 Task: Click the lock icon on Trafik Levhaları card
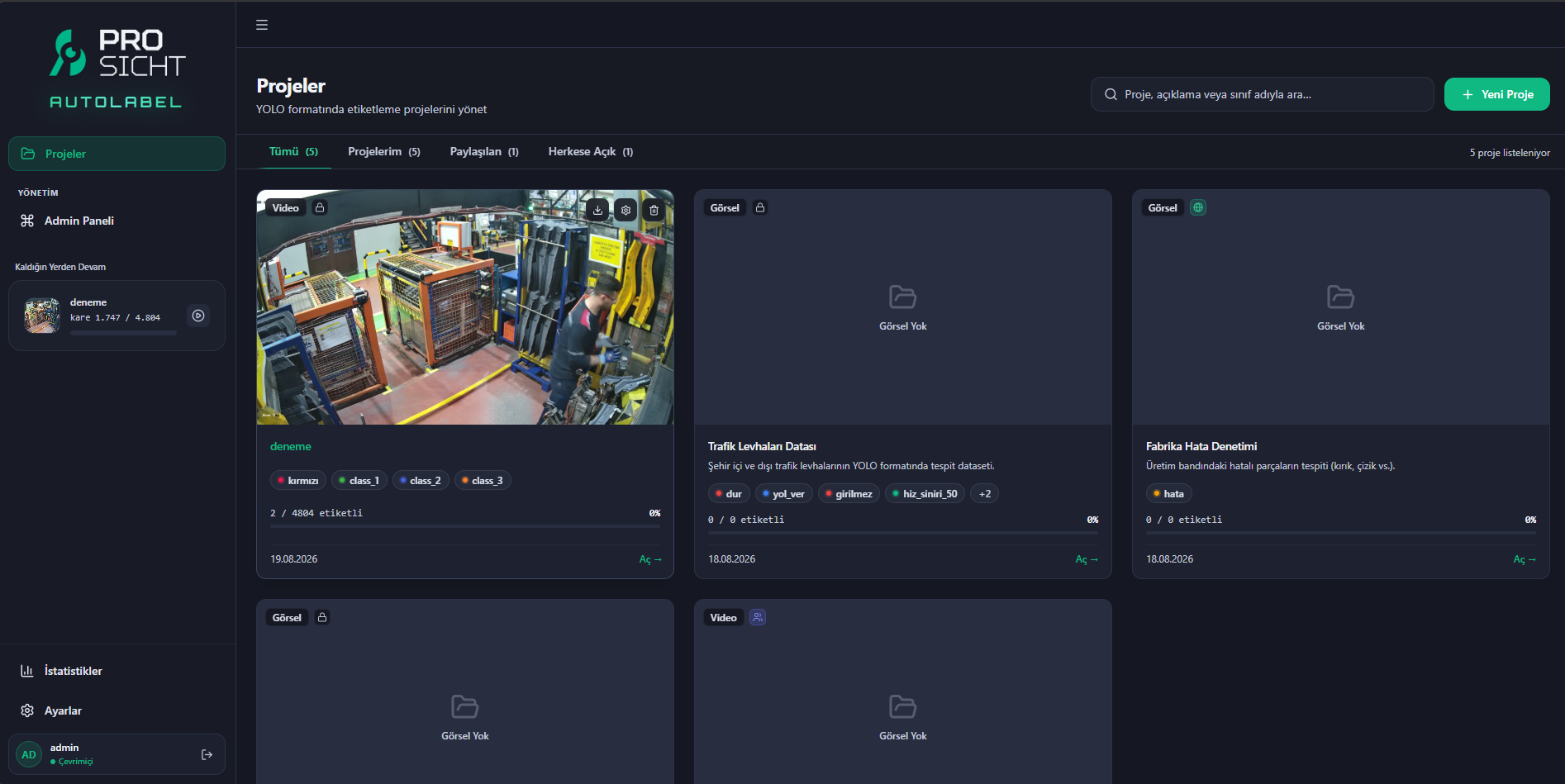(x=760, y=207)
